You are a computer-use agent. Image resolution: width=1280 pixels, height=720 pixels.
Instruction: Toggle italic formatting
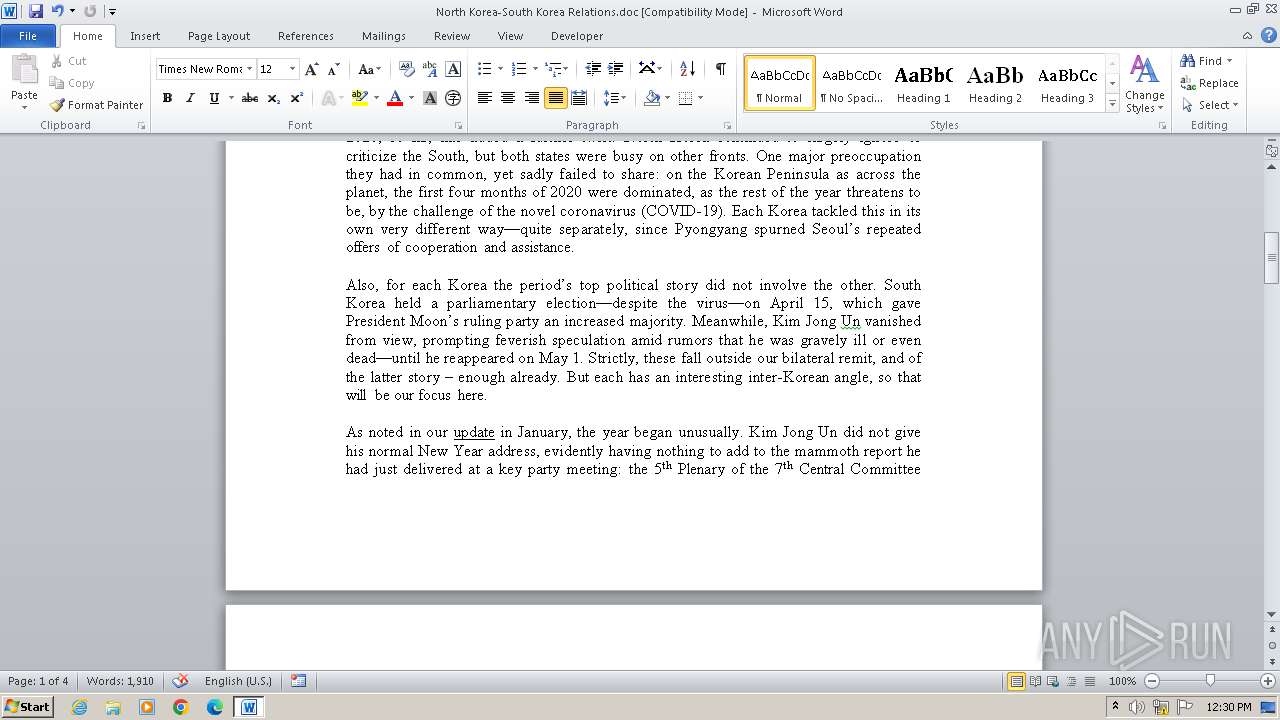(190, 98)
